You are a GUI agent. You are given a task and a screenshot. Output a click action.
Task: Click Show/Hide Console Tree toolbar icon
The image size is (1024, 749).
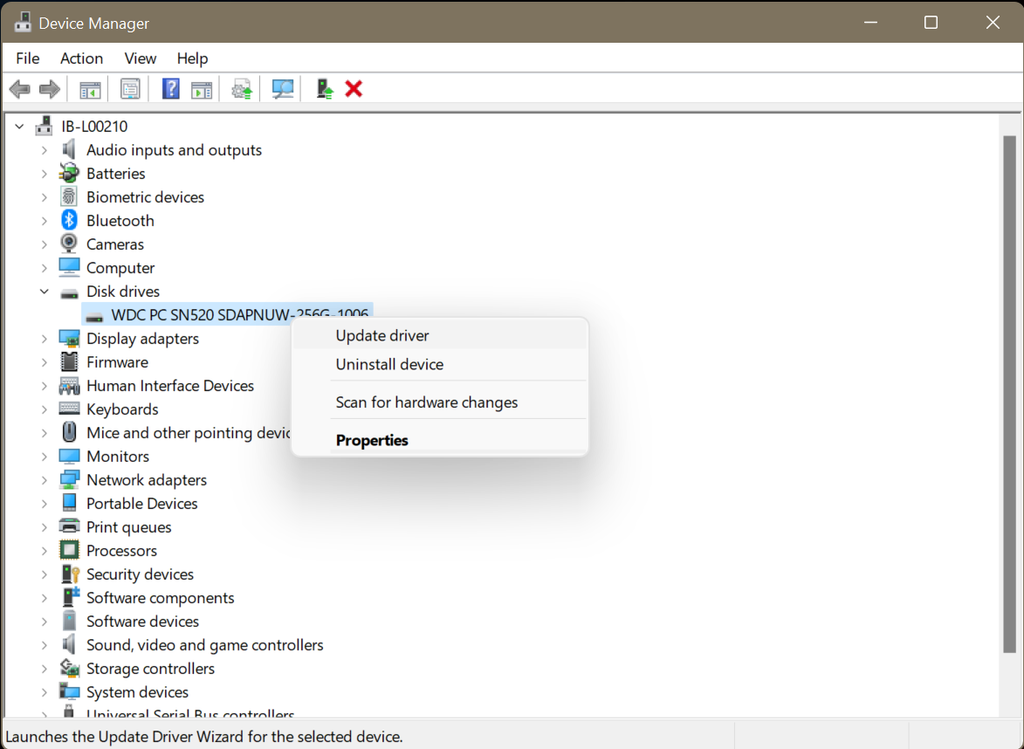[x=90, y=89]
